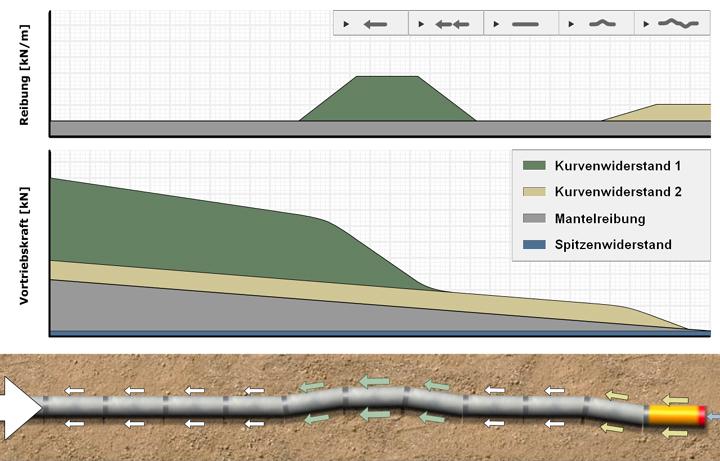Image resolution: width=720 pixels, height=461 pixels.
Task: Click the blue Spitzenwiderstand legend swatch
Action: click(535, 244)
